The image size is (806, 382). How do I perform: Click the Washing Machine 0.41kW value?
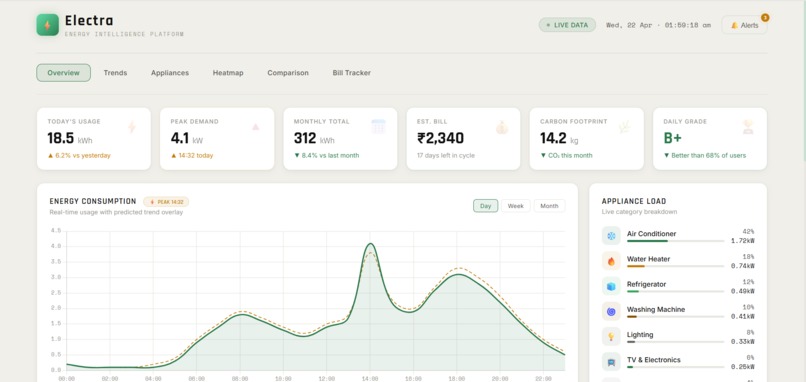tap(742, 316)
